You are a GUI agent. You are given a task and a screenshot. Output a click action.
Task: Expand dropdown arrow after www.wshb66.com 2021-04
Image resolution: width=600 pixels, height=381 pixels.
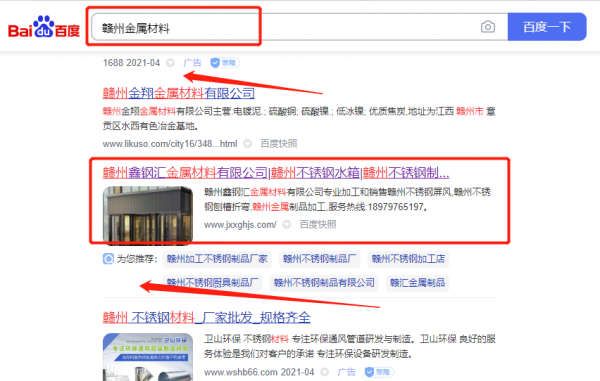coord(325,372)
